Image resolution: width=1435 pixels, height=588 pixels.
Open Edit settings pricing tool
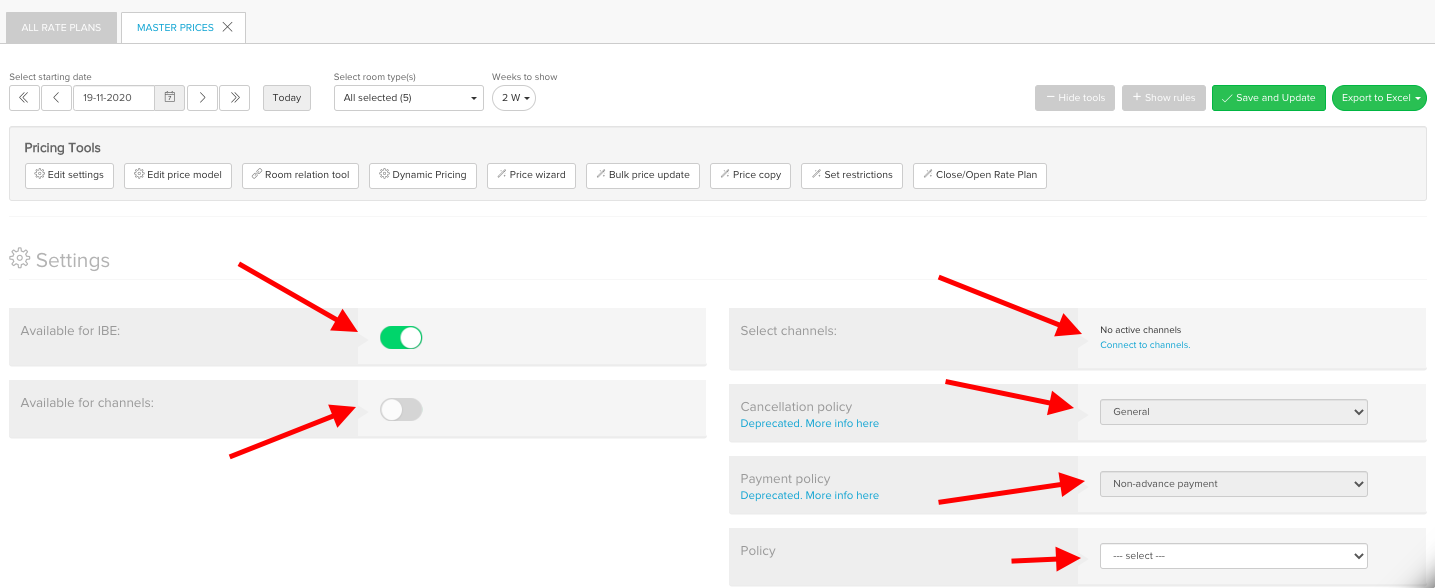(x=70, y=175)
